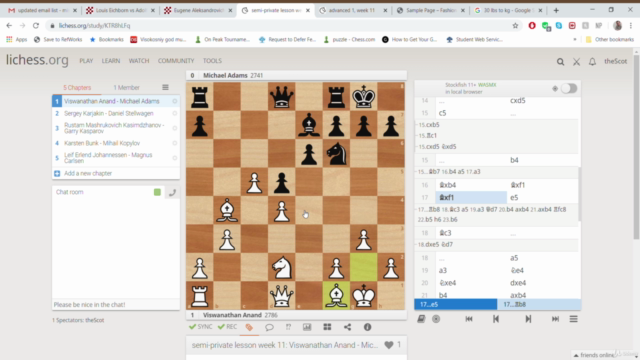The image size is (640, 360).
Task: Open the Other bookmarks folder
Action: point(610,40)
